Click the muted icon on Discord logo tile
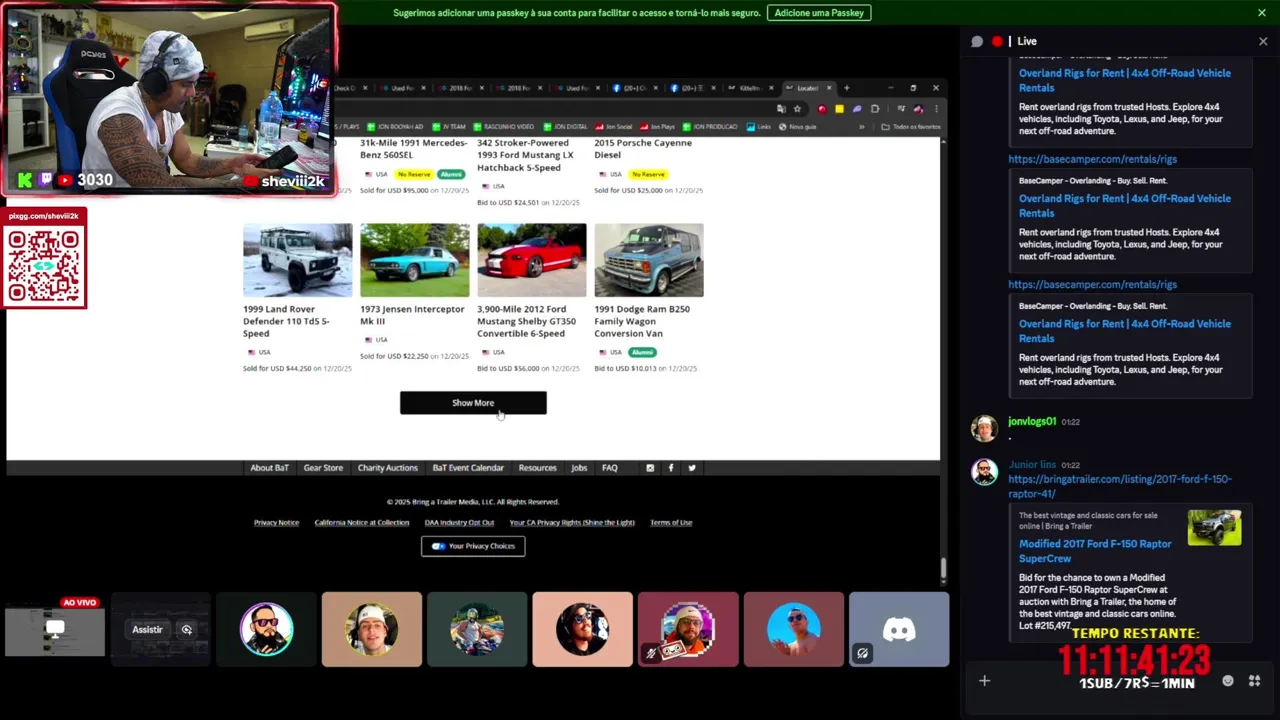Image resolution: width=1280 pixels, height=720 pixels. coord(862,653)
